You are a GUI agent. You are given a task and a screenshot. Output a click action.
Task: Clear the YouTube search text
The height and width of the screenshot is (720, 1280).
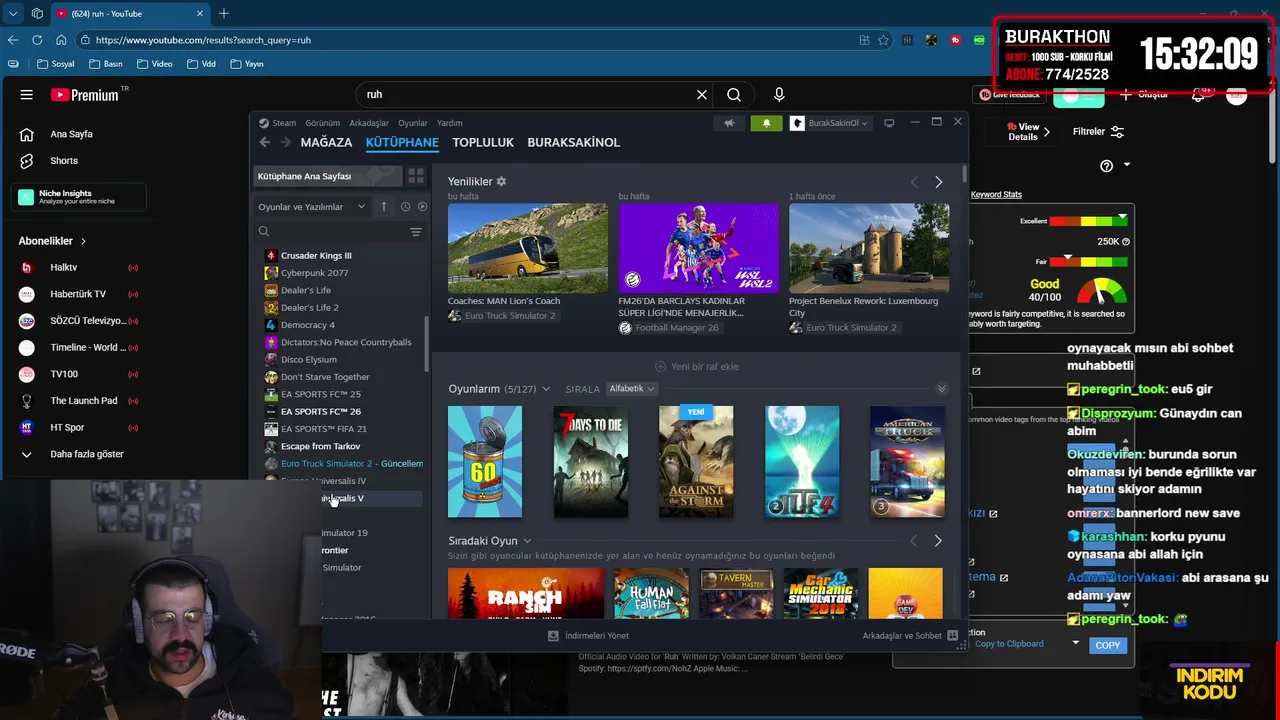pos(702,95)
